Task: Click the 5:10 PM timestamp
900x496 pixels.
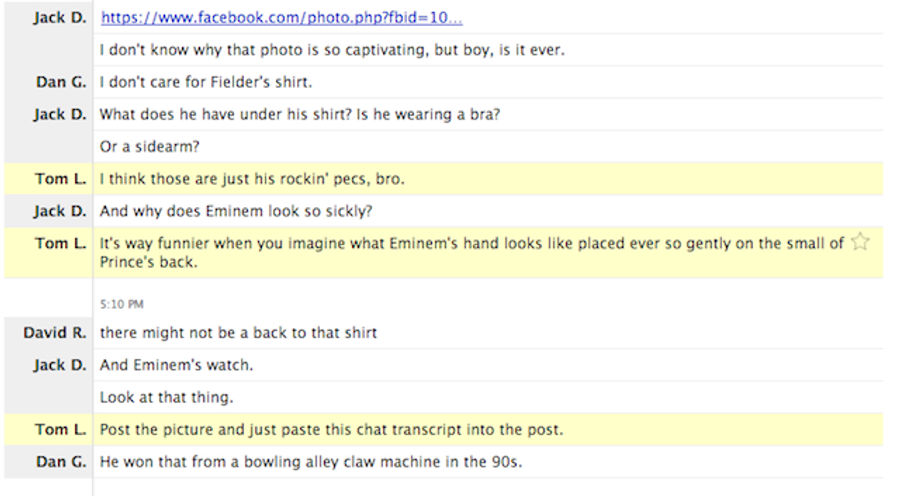Action: tap(122, 304)
